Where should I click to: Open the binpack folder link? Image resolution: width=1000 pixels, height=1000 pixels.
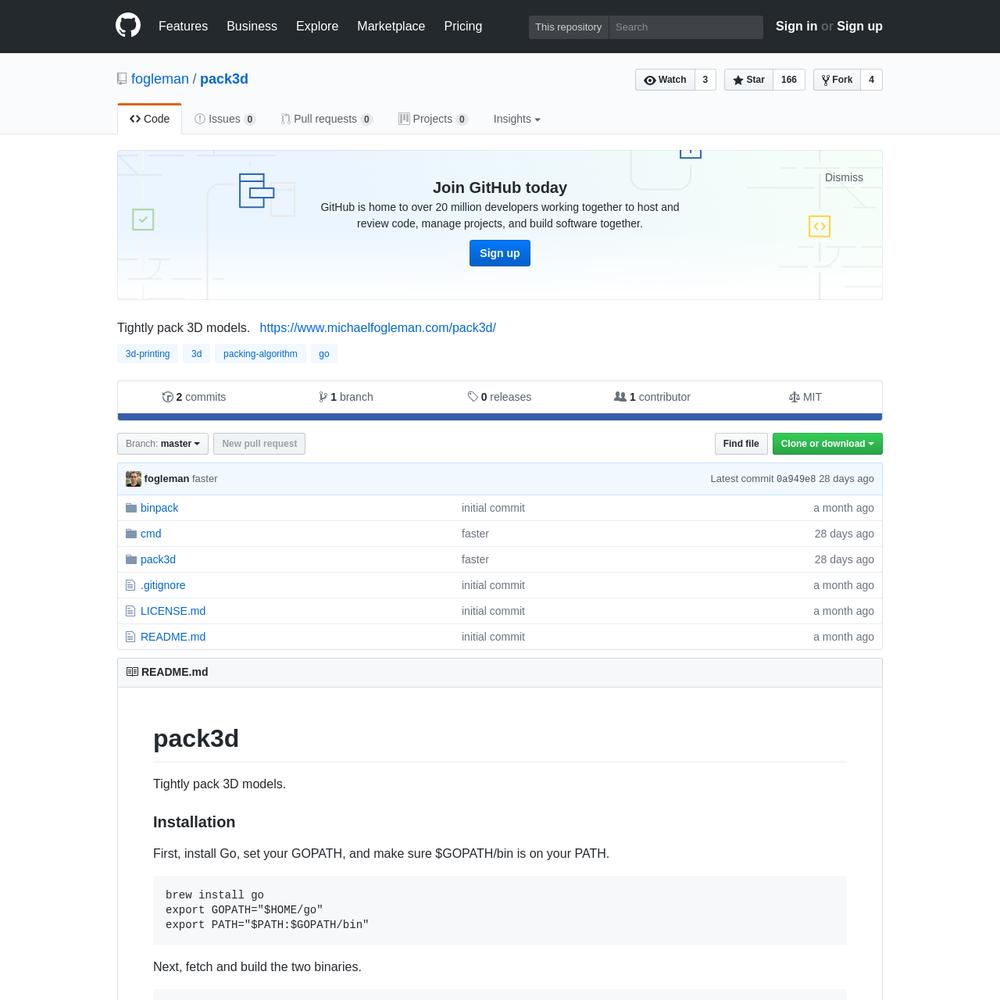point(159,508)
